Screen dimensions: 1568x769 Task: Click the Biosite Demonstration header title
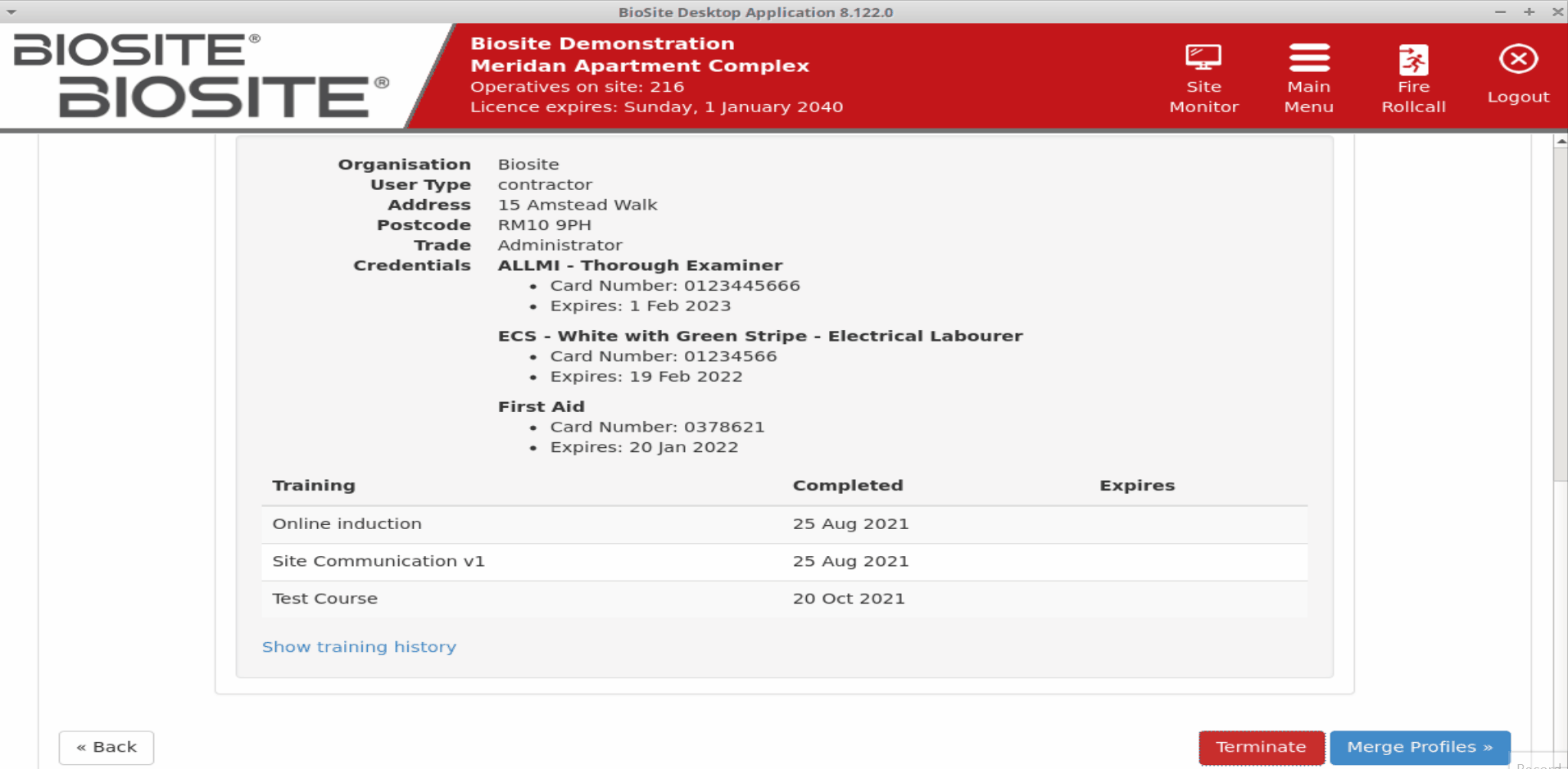click(x=602, y=43)
